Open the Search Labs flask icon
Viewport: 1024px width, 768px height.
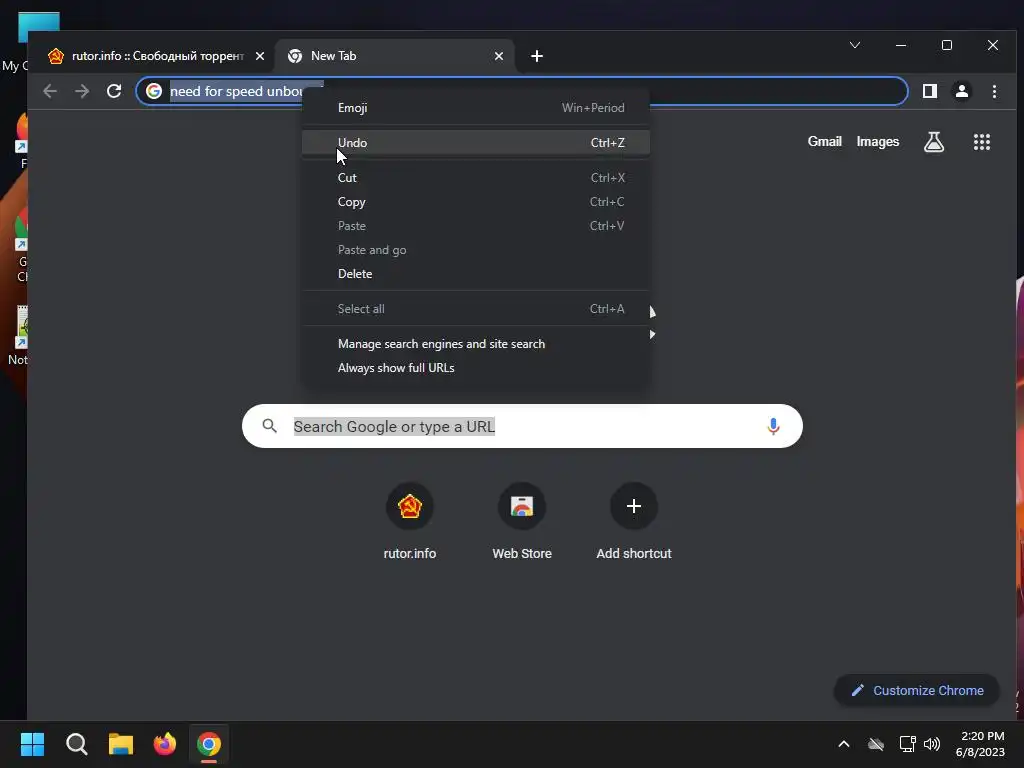pos(933,142)
